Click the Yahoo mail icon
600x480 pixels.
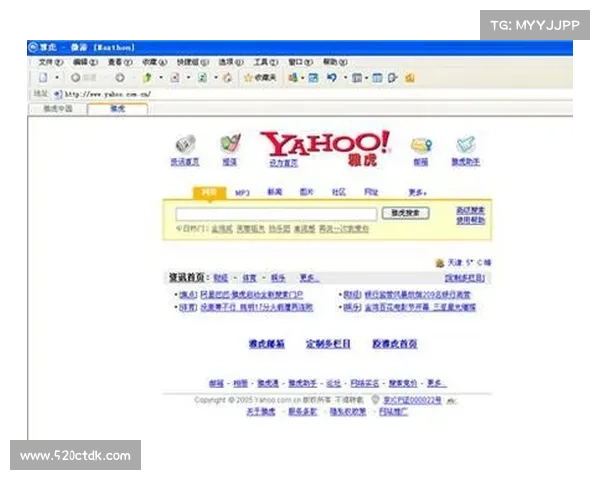[421, 145]
